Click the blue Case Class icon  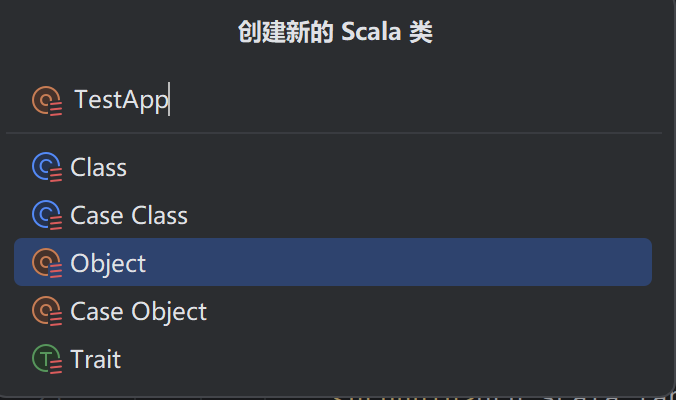(x=47, y=215)
